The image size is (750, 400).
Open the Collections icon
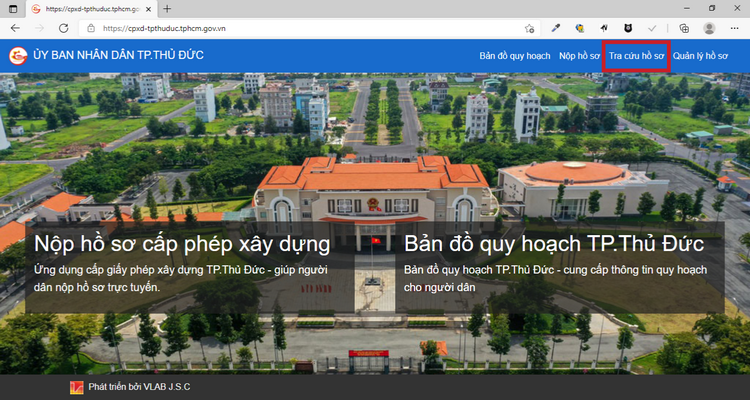(x=684, y=28)
